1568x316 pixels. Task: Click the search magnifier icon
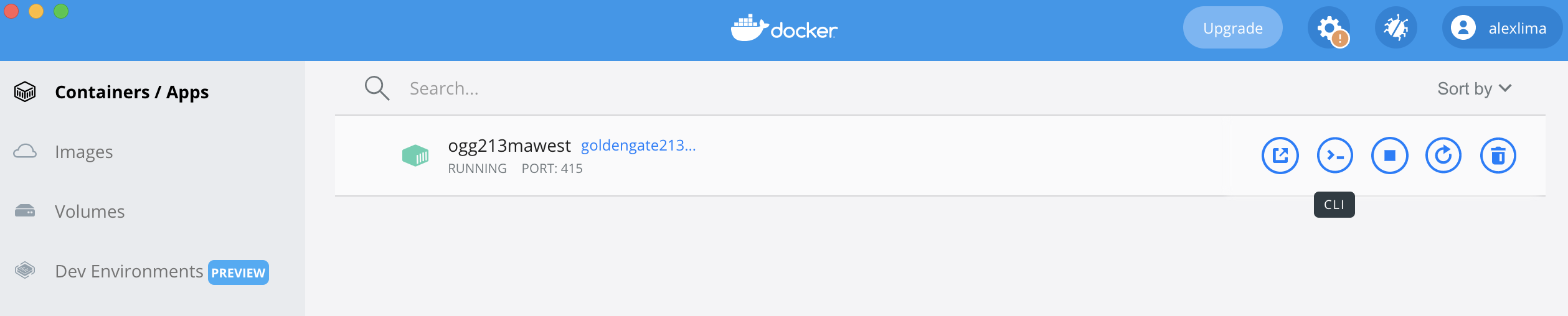pos(377,88)
